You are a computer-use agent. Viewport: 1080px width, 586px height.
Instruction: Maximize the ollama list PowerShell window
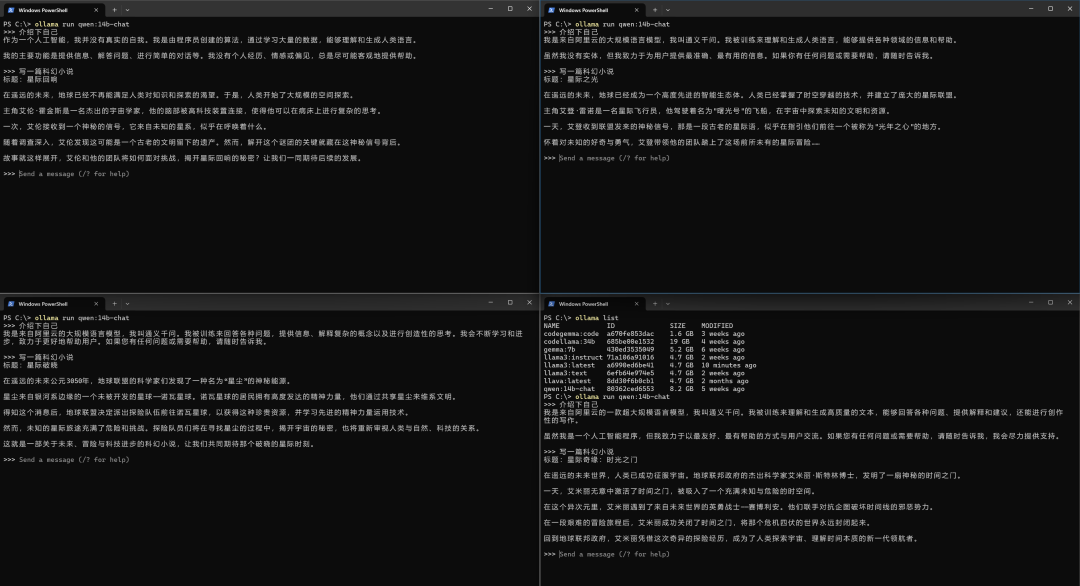point(1050,302)
